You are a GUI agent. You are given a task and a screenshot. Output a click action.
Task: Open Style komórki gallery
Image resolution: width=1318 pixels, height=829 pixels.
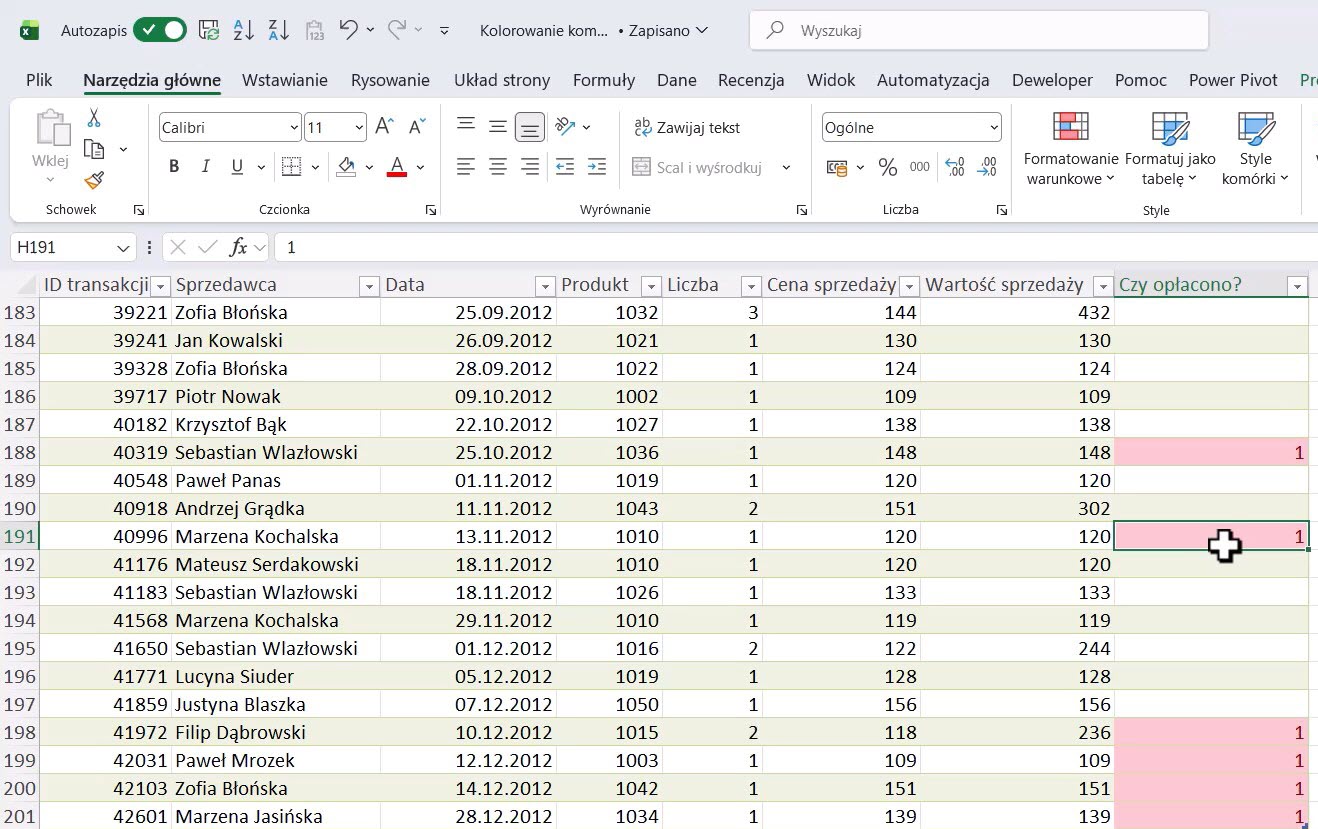point(1255,148)
